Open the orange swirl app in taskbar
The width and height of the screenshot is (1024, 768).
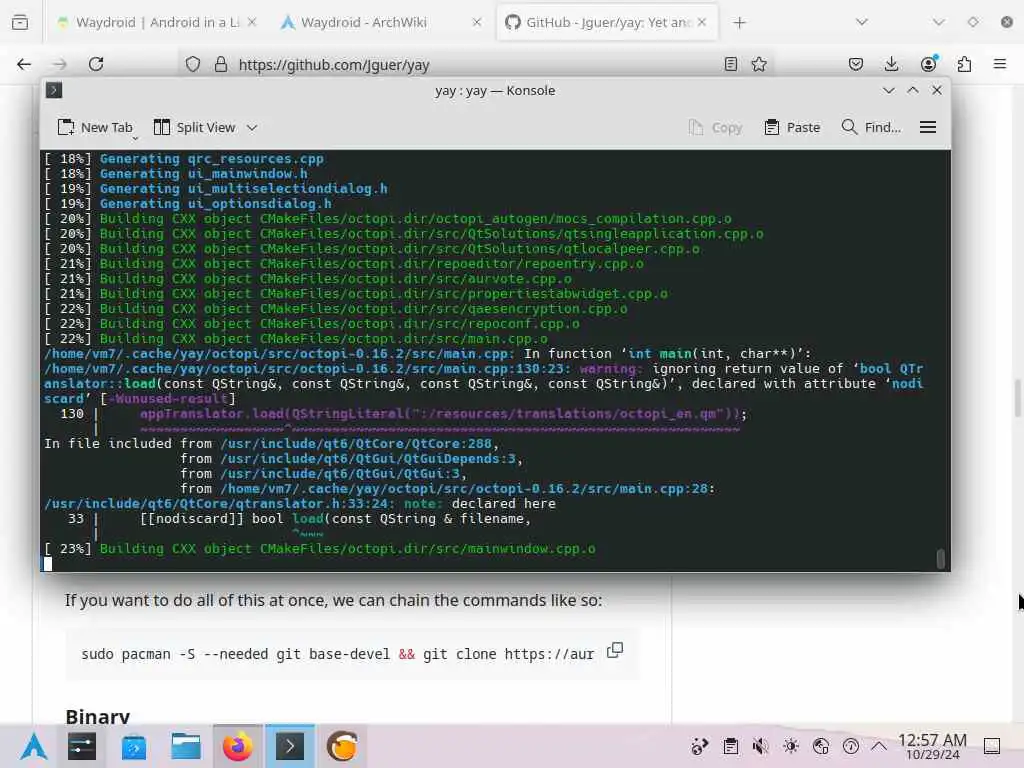[342, 746]
